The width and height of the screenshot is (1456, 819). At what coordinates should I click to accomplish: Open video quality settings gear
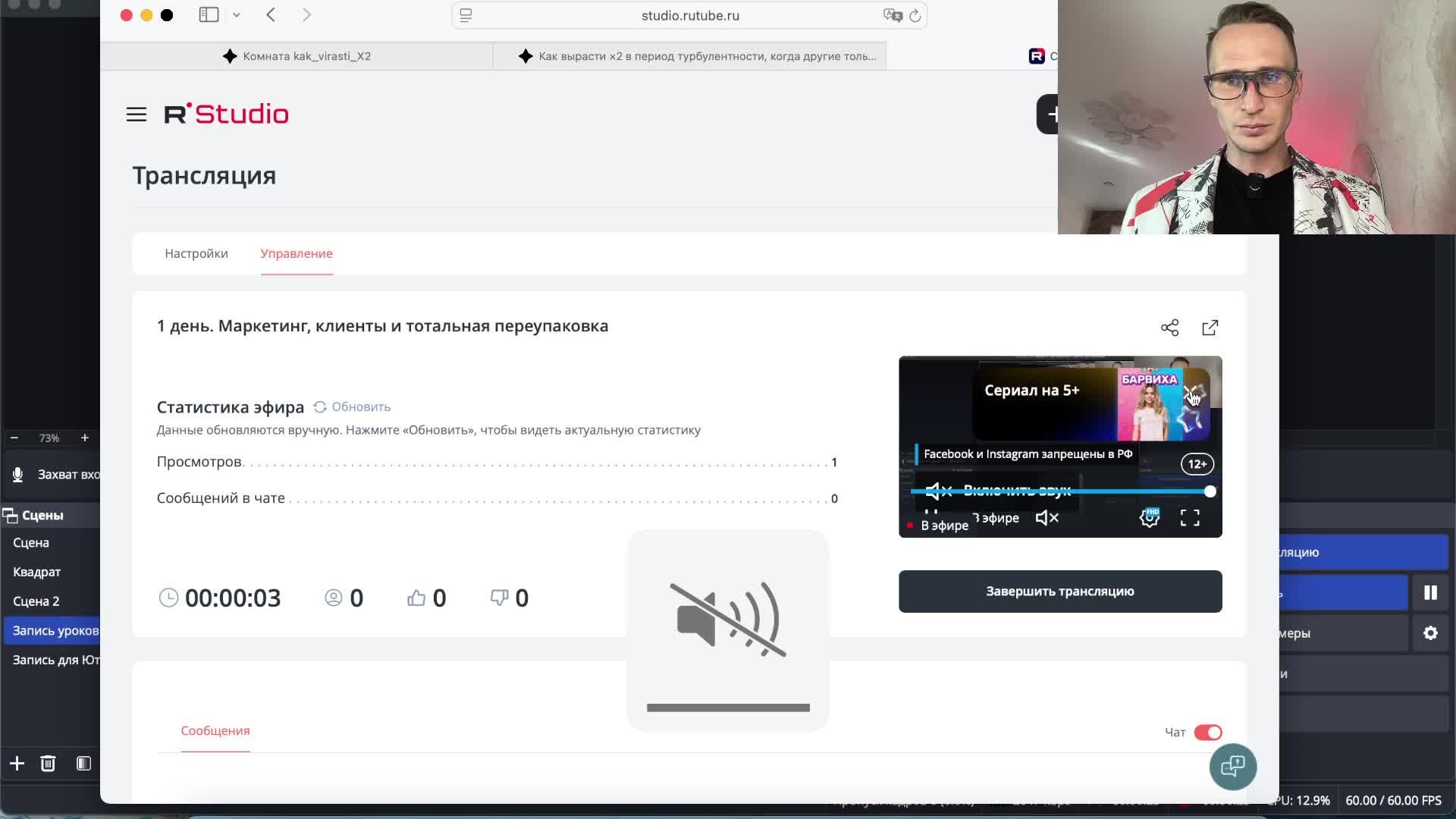1150,518
